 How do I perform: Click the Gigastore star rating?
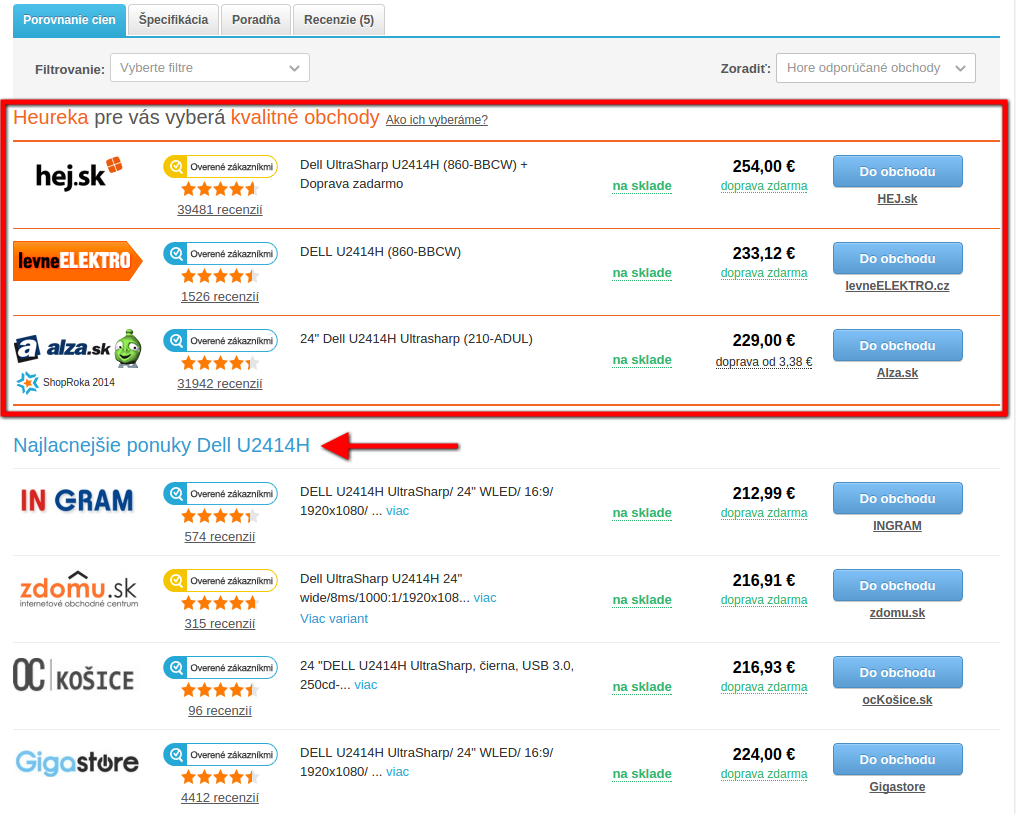[219, 777]
